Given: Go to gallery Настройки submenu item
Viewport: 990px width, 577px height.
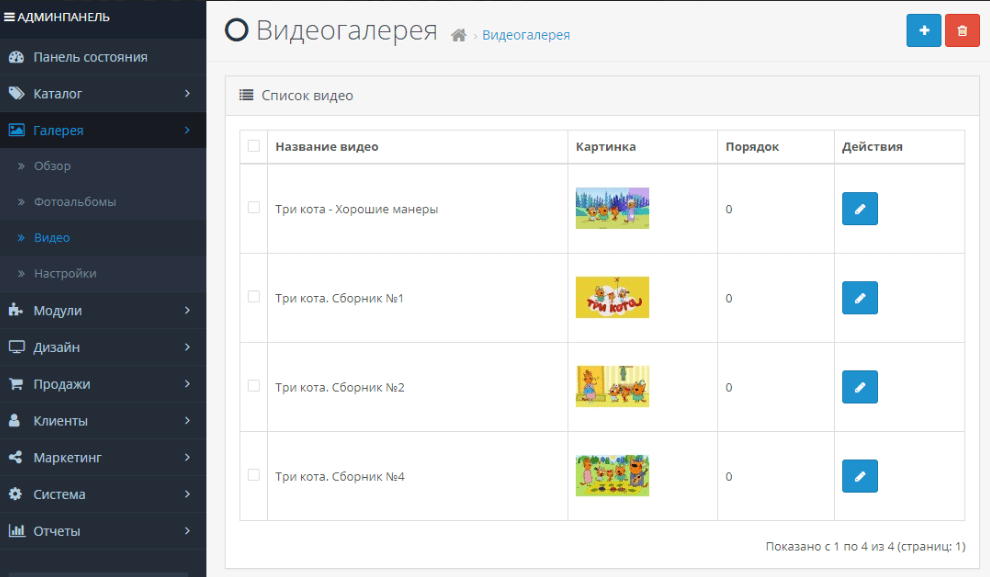Looking at the screenshot, I should pyautogui.click(x=65, y=274).
